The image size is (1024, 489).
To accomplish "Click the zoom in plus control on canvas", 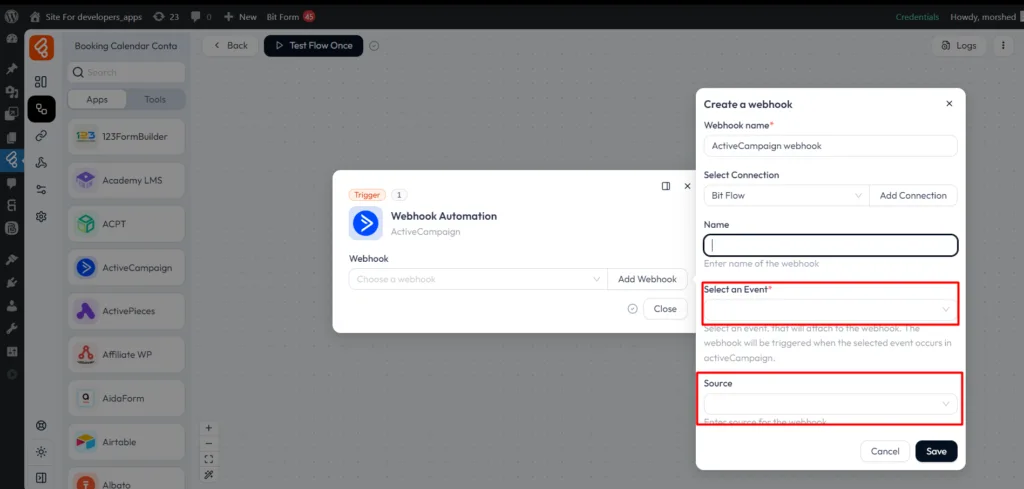I will coord(209,428).
